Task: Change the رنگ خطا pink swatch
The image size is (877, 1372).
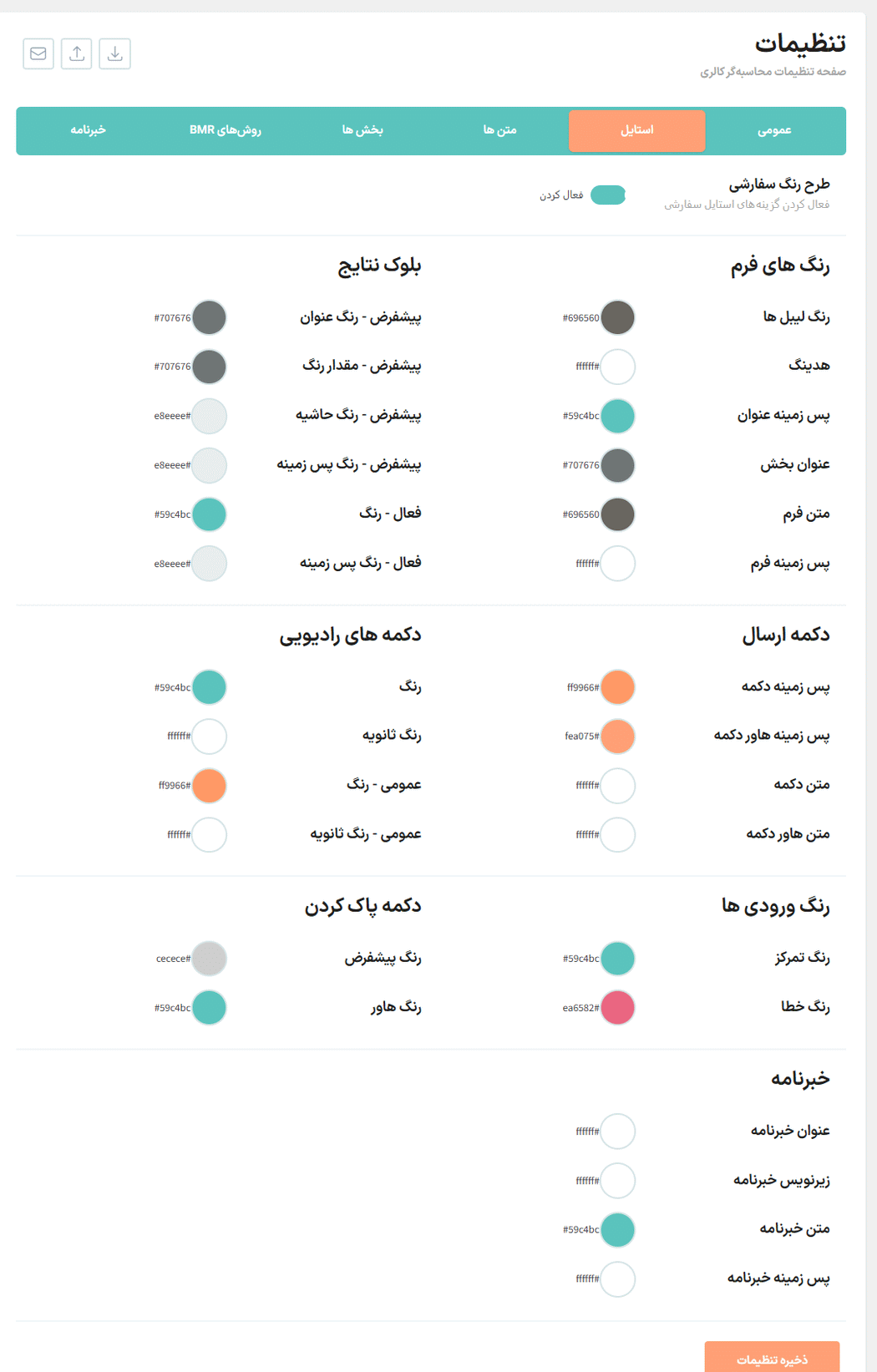Action: click(618, 1008)
